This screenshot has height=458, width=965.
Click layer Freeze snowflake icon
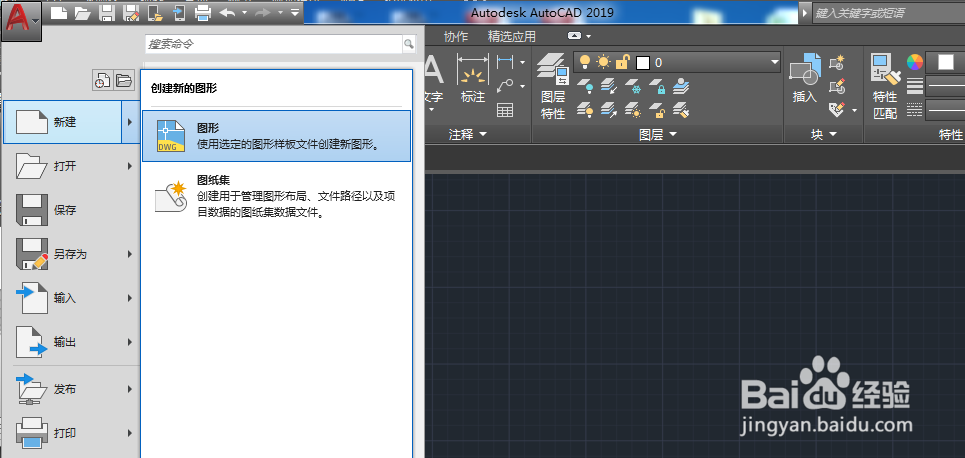pos(632,86)
